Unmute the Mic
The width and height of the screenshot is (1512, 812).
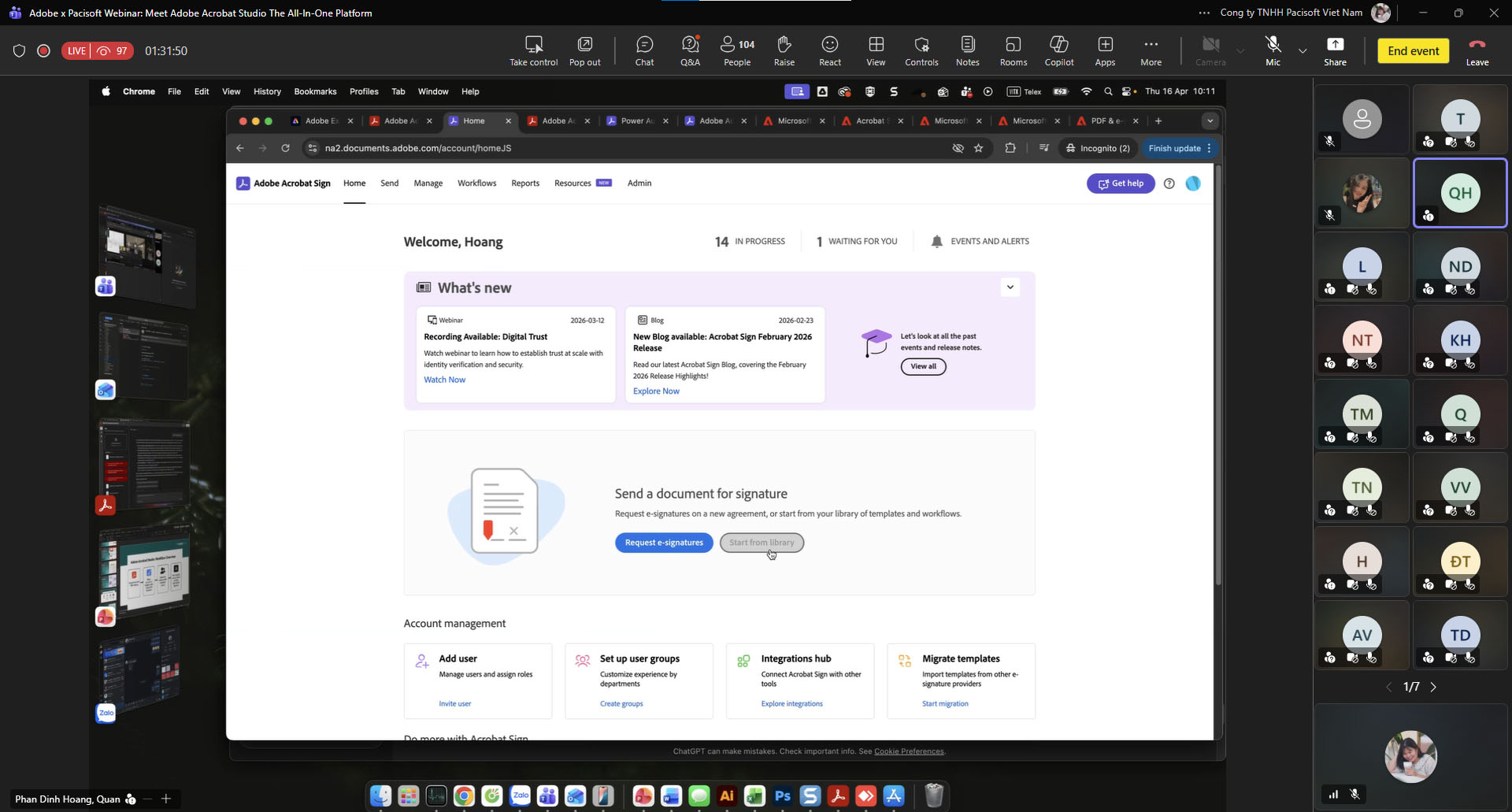(1273, 50)
